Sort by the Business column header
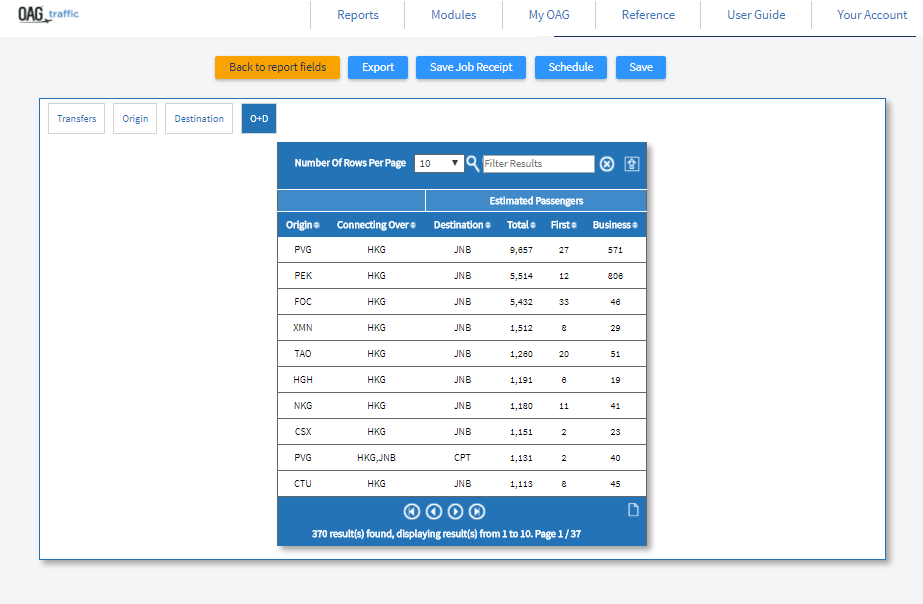Image resolution: width=923 pixels, height=604 pixels. tap(614, 225)
